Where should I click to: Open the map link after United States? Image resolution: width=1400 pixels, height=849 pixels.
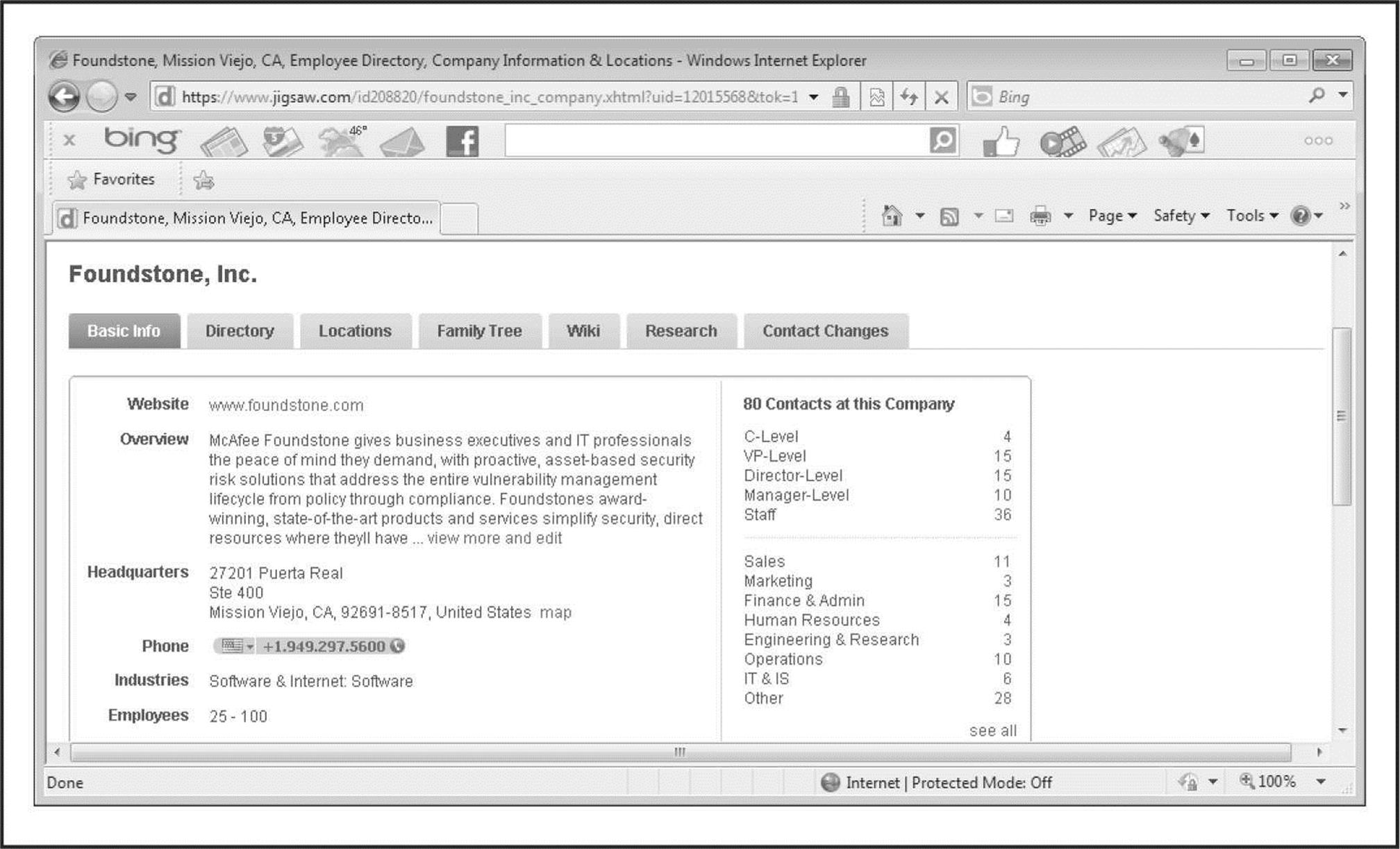pos(556,612)
